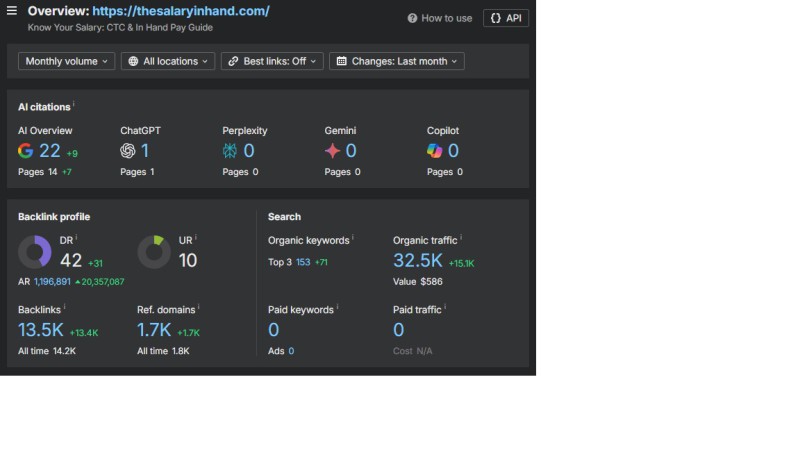This screenshot has height=450, width=800.
Task: Click the Backlinks 13.5K value
Action: tap(41, 331)
